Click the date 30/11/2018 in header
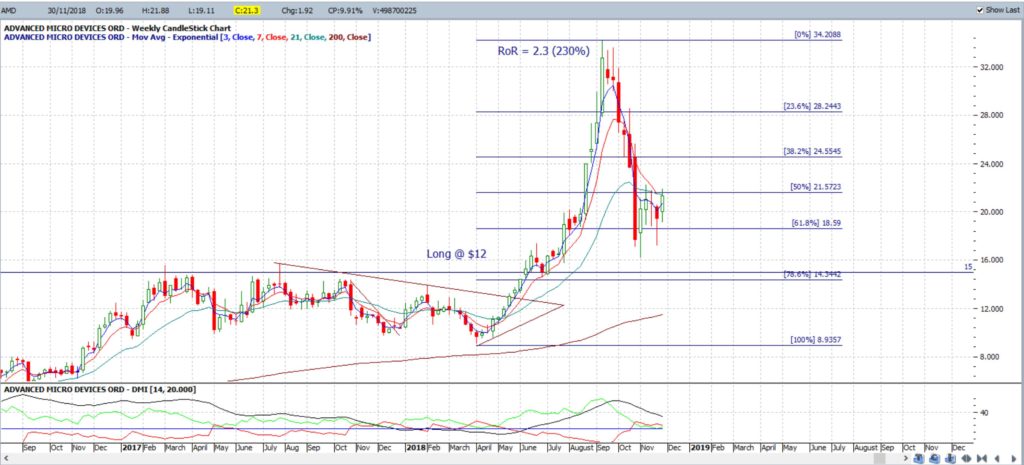Image resolution: width=1024 pixels, height=465 pixels. click(x=69, y=10)
